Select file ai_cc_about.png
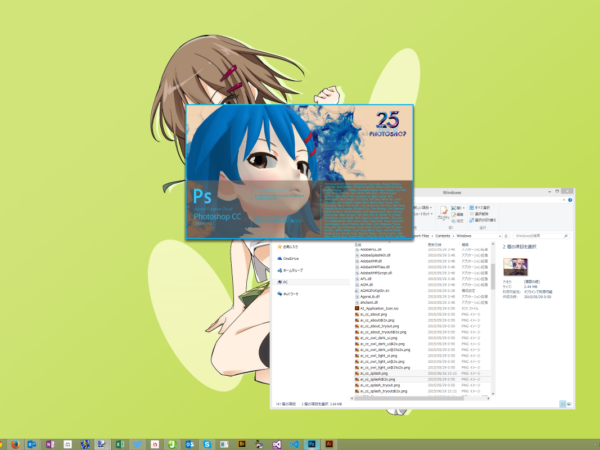The height and width of the screenshot is (450, 600). pos(373,314)
